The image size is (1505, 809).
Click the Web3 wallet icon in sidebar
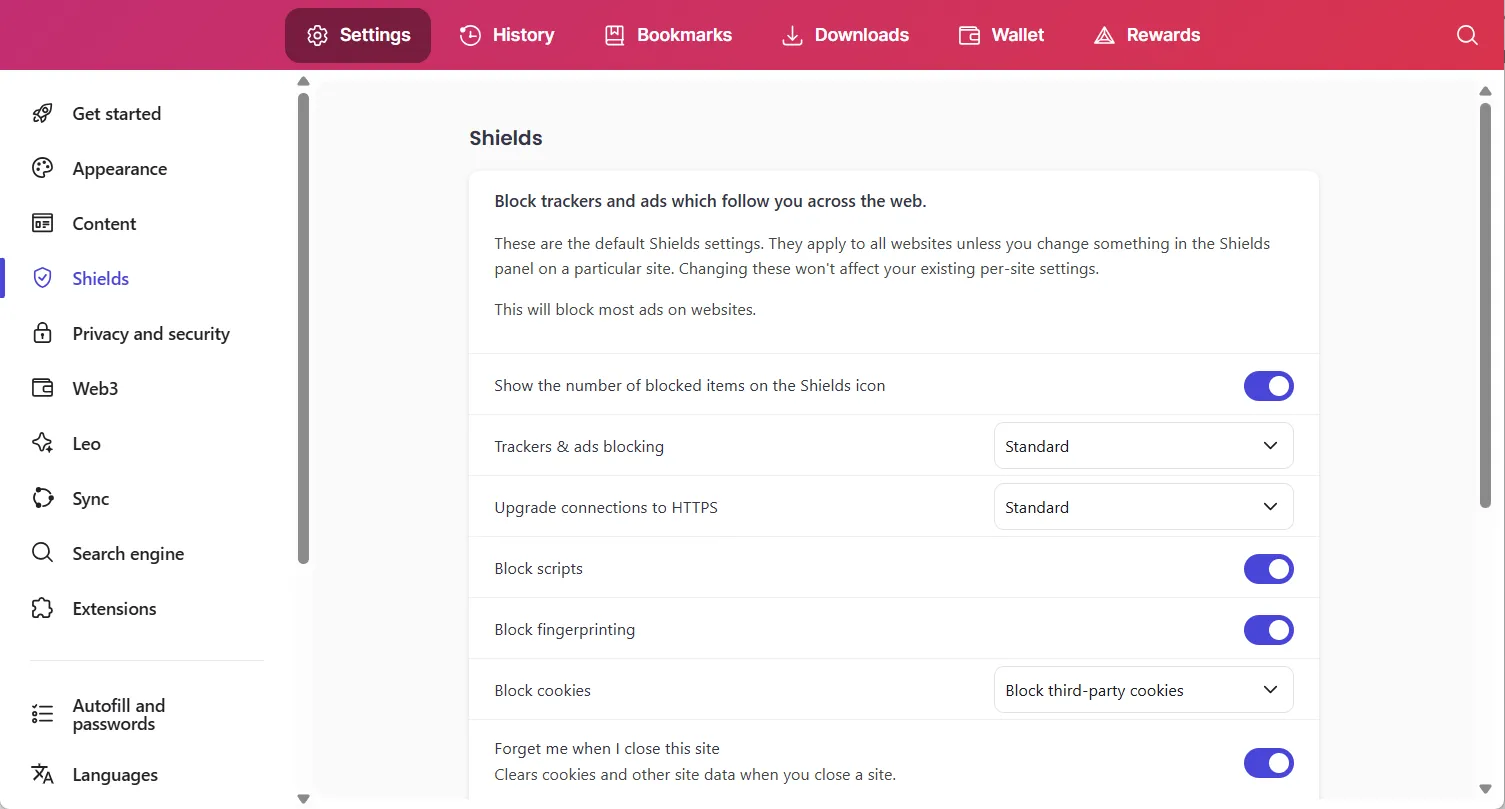42,389
